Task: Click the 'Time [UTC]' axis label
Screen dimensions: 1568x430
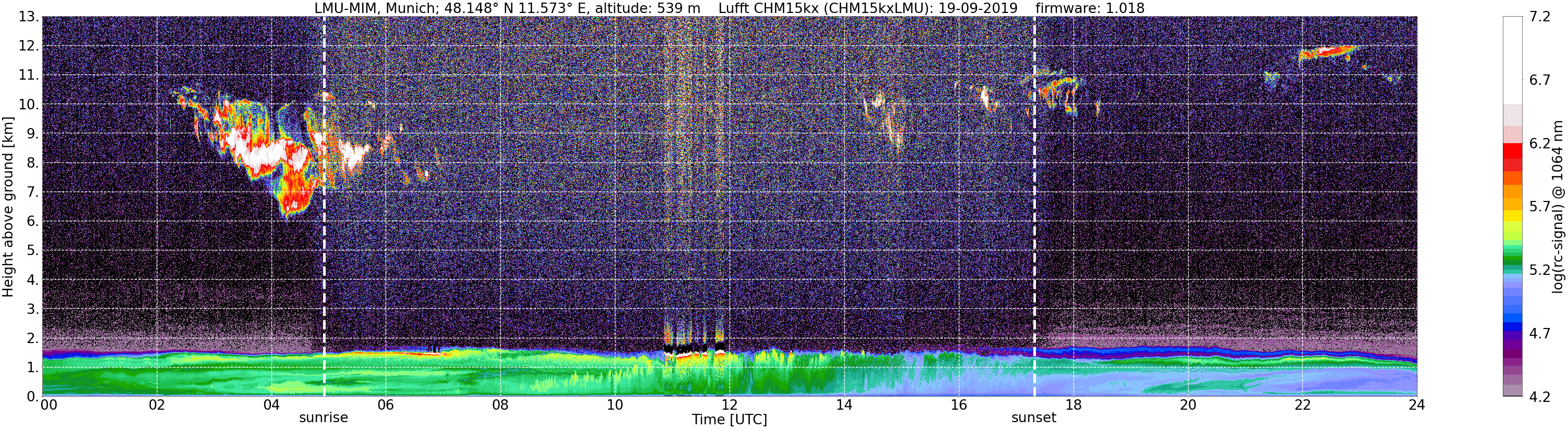Action: click(x=729, y=420)
